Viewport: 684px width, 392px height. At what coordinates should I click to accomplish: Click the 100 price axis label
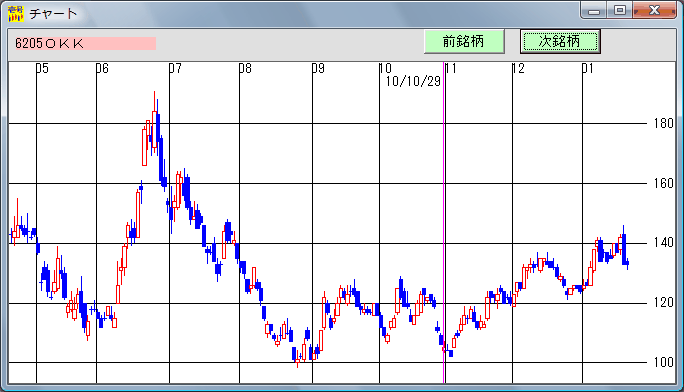coord(663,362)
